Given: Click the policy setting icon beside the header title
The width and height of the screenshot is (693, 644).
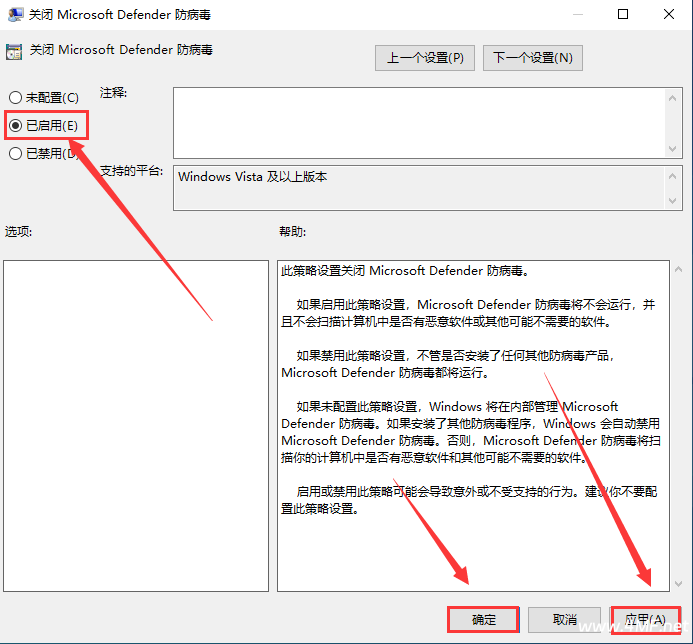Looking at the screenshot, I should (x=14, y=50).
